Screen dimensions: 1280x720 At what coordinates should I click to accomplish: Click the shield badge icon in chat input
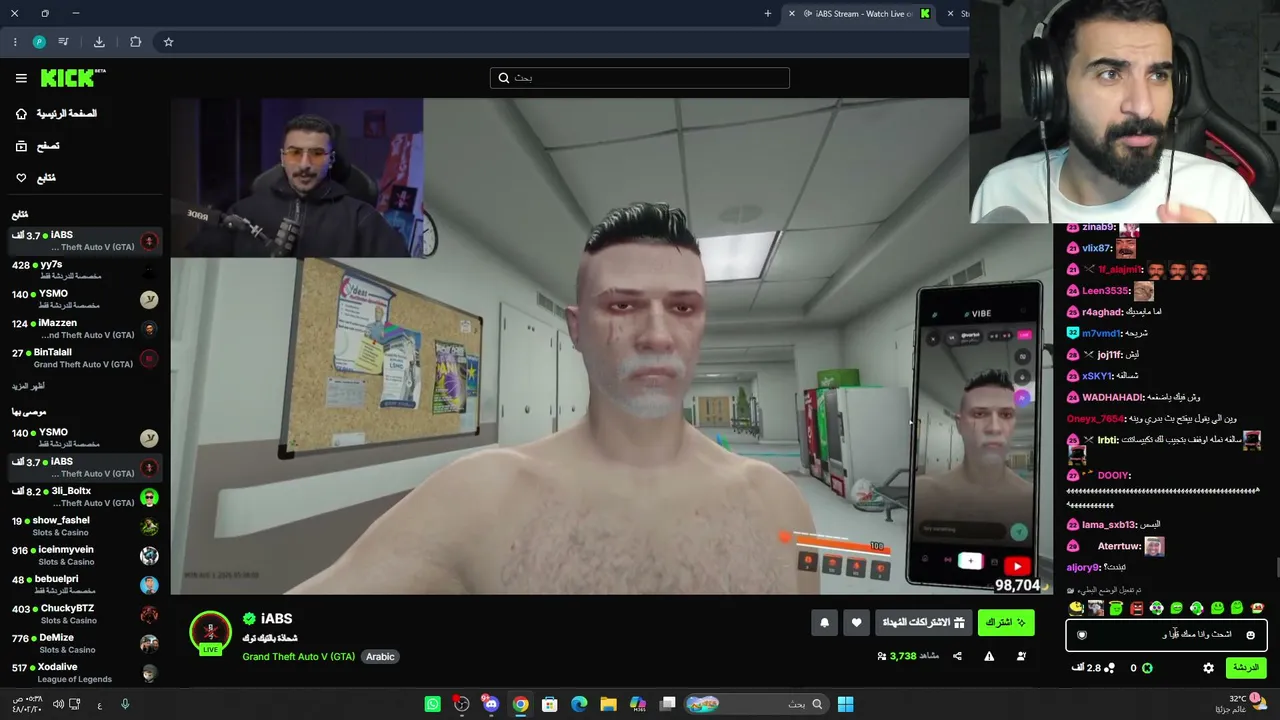click(x=1082, y=635)
